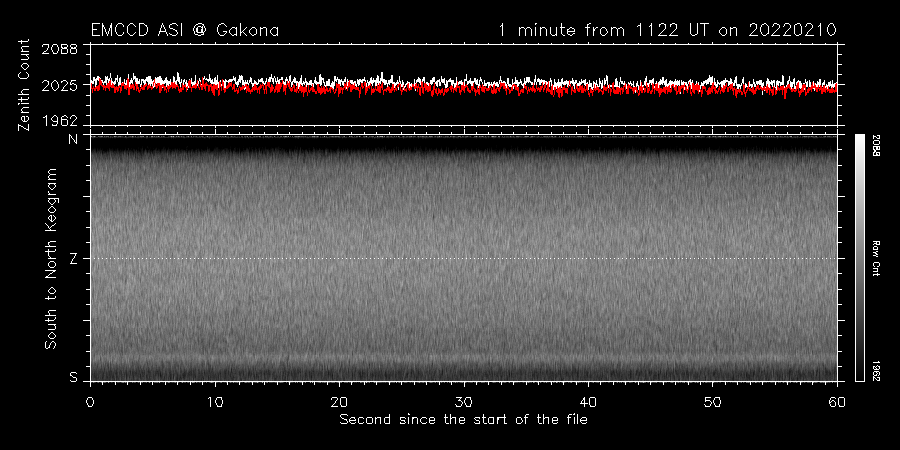Click the title 'EMCCD ASI @ Gakona'
Viewport: 900px width, 450px height.
185,30
